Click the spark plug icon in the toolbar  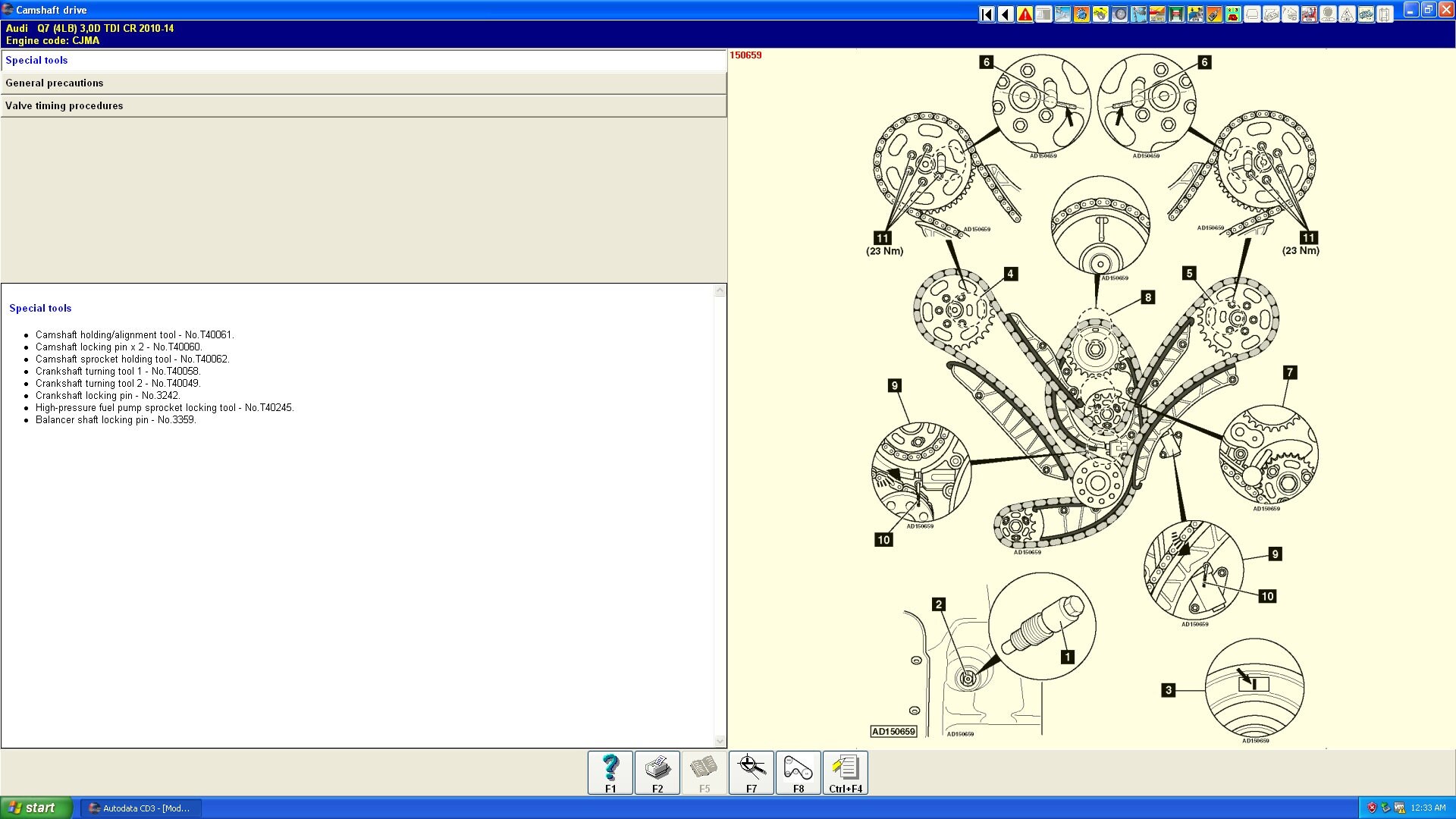coord(1214,13)
